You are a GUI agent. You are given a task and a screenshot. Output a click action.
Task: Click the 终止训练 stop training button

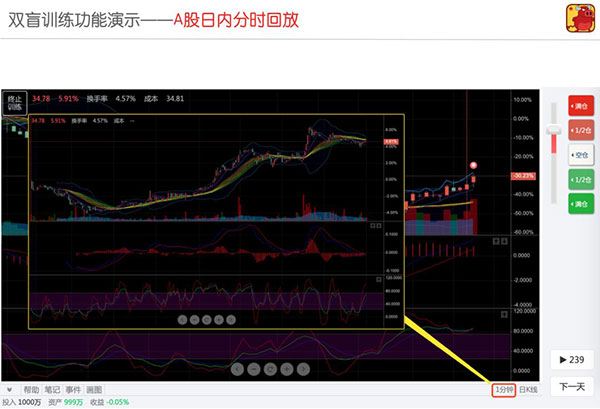[14, 104]
